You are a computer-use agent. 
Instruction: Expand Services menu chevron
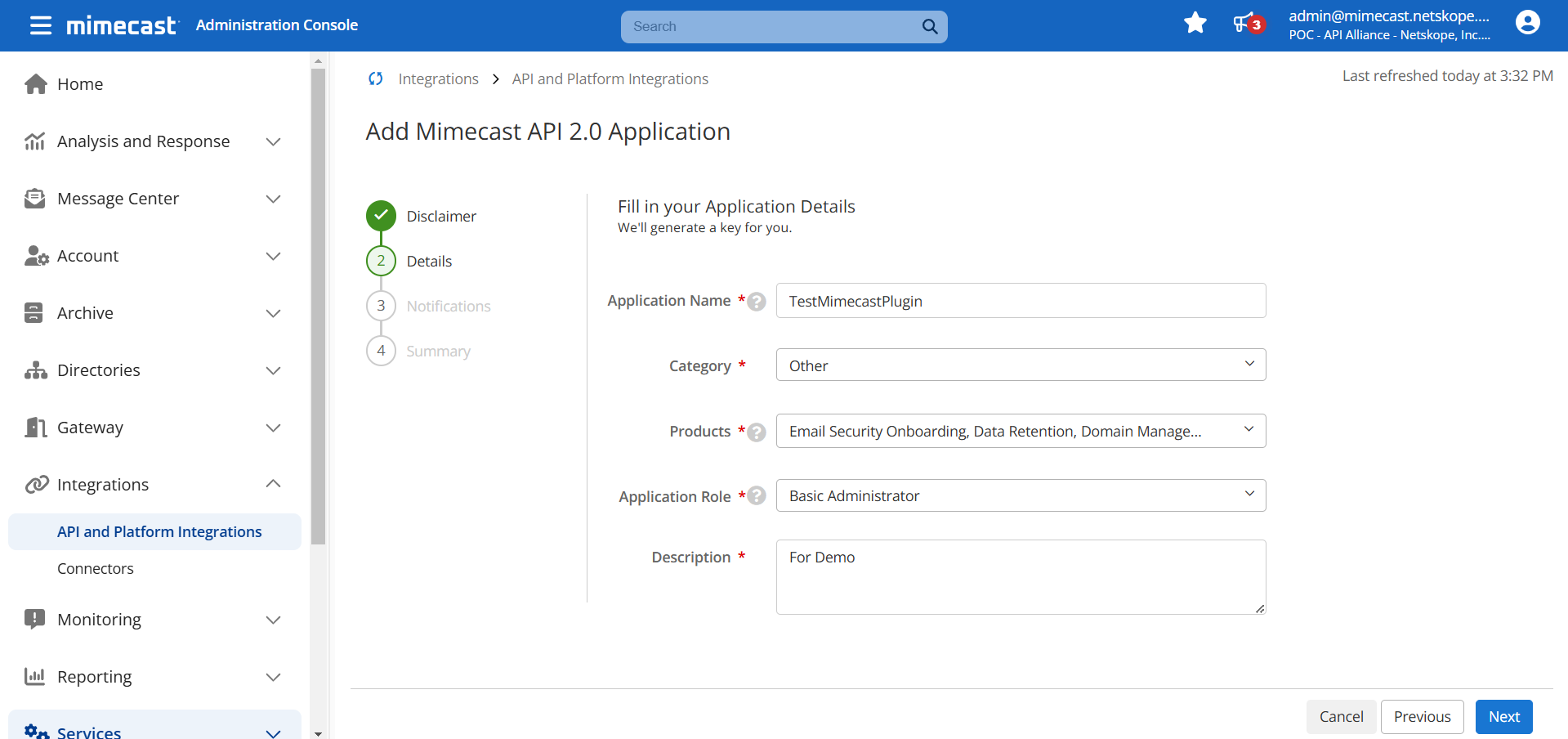(x=274, y=732)
